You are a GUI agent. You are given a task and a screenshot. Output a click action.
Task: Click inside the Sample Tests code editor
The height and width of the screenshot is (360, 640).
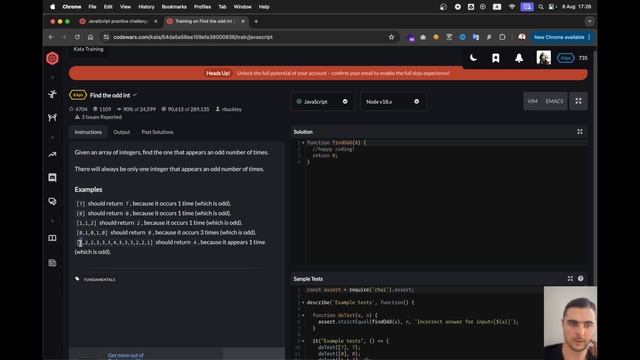pos(424,322)
